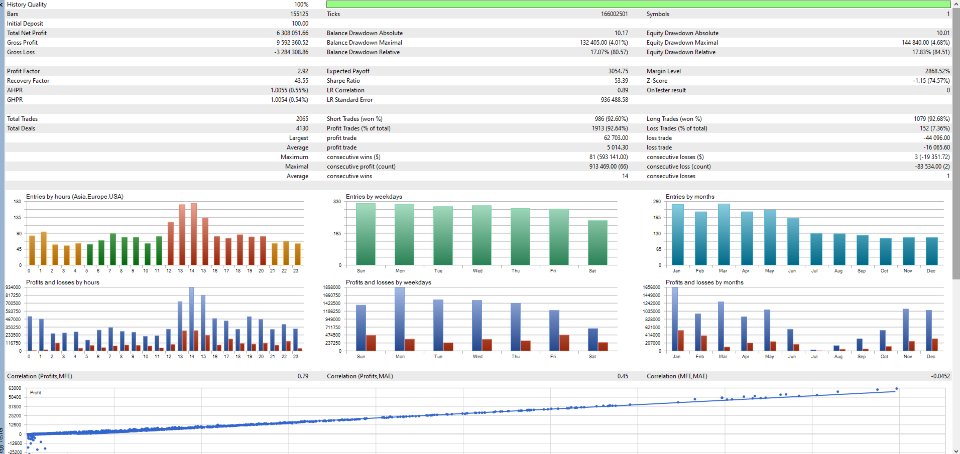
Task: Click the Balance Drawdown Relative label
Action: [x=363, y=53]
